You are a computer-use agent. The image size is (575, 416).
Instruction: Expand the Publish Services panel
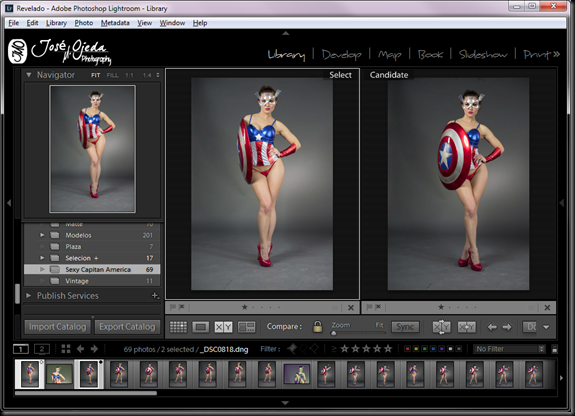point(29,295)
